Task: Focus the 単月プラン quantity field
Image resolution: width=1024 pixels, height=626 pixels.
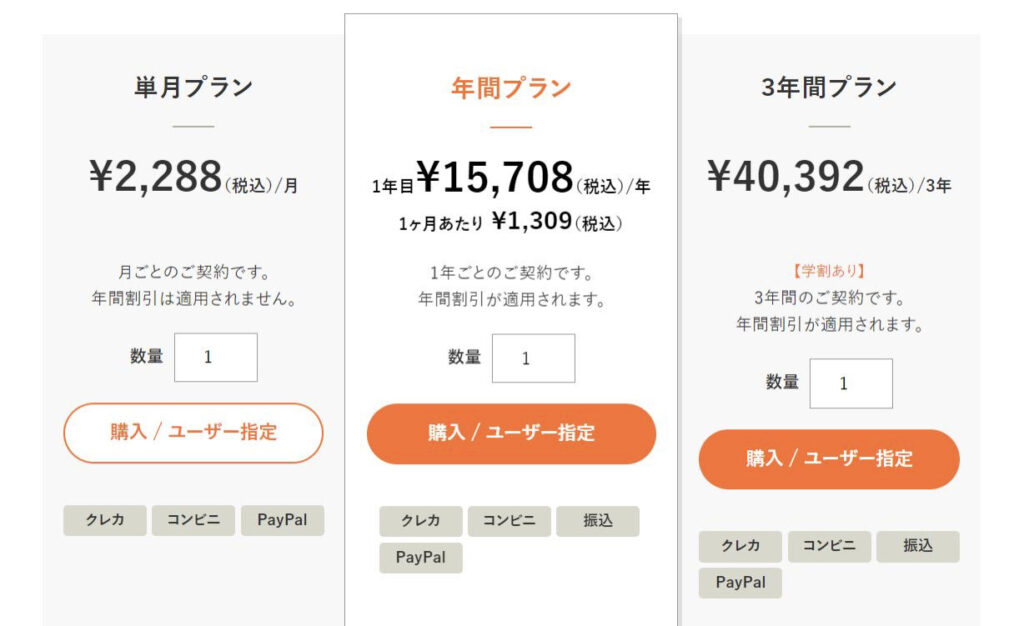Action: point(216,357)
